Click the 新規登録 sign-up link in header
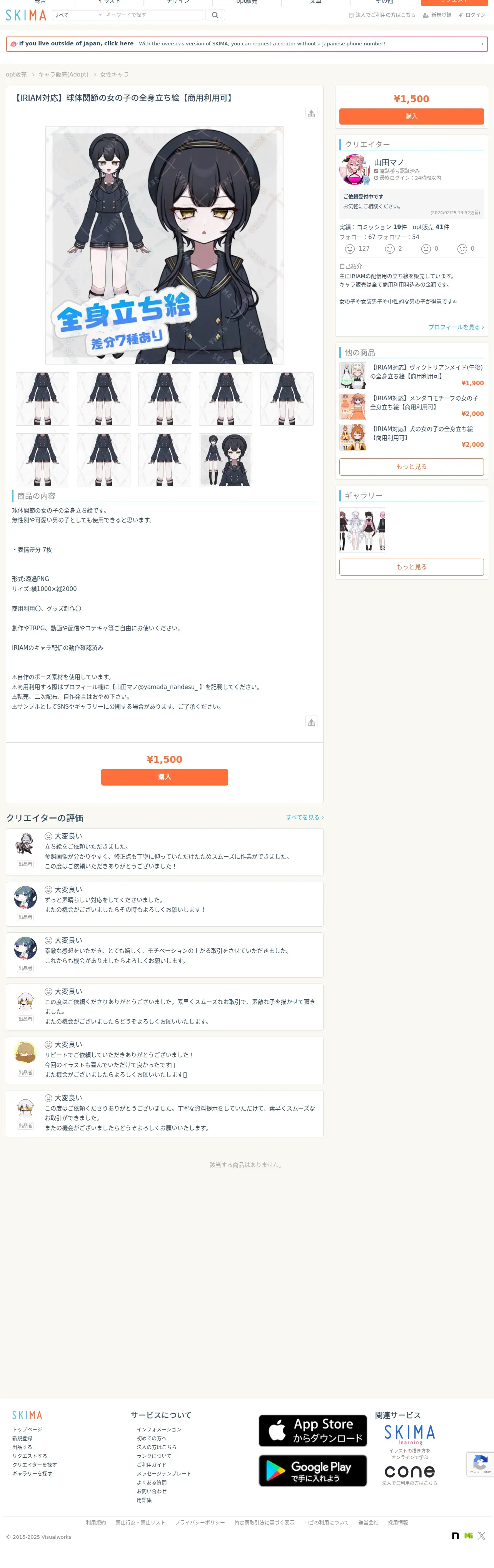This screenshot has height=1568, width=494. [x=437, y=15]
